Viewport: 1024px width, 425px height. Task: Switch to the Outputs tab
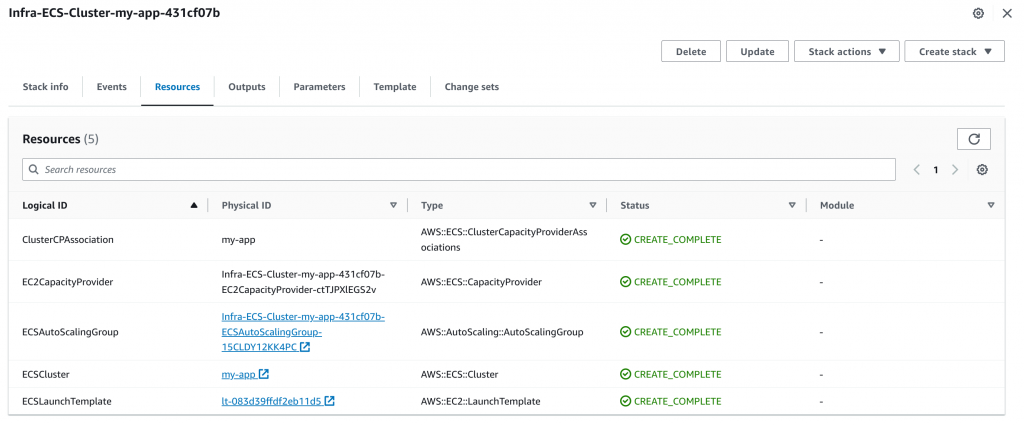pyautogui.click(x=246, y=87)
